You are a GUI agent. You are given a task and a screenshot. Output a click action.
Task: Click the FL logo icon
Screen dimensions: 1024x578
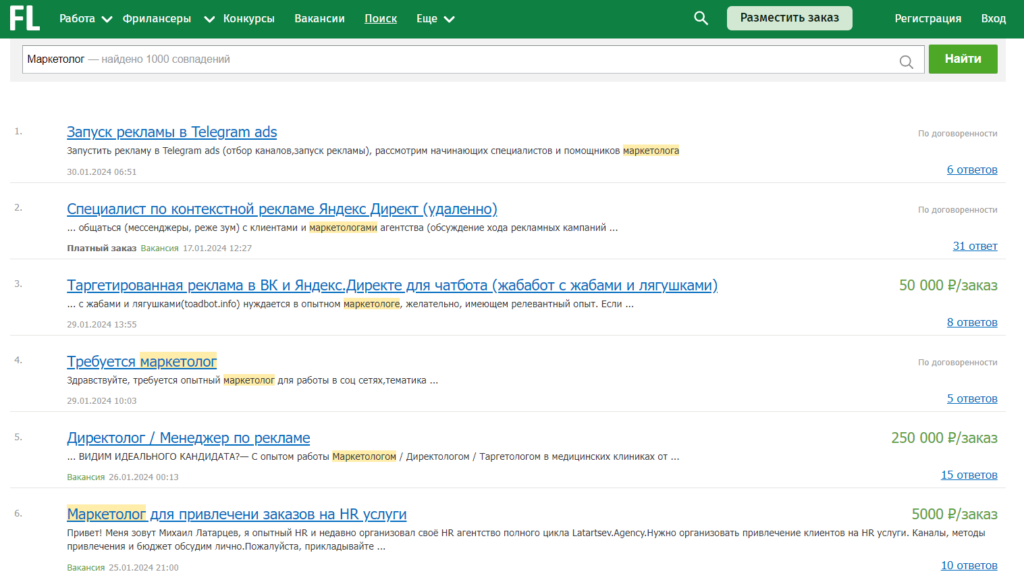pyautogui.click(x=25, y=18)
